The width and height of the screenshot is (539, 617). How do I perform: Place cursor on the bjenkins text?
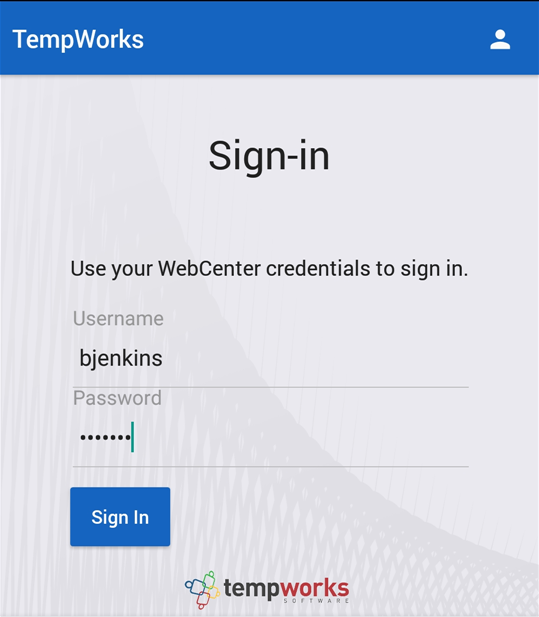pos(121,358)
